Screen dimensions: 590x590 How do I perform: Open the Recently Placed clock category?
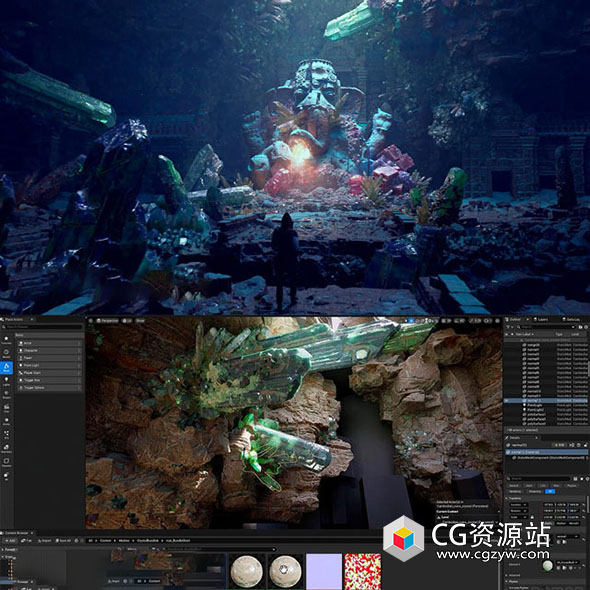pos(6,354)
